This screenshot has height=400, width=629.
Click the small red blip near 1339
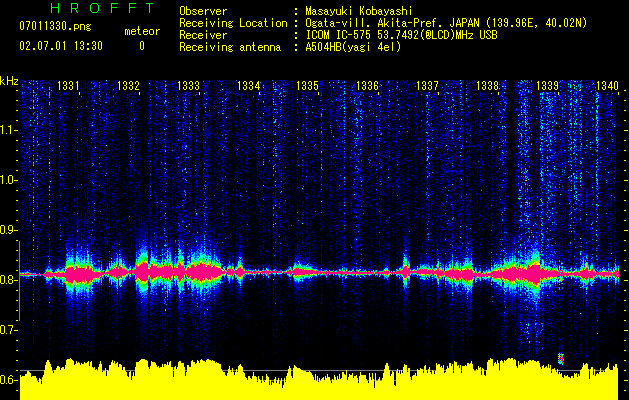coord(561,359)
